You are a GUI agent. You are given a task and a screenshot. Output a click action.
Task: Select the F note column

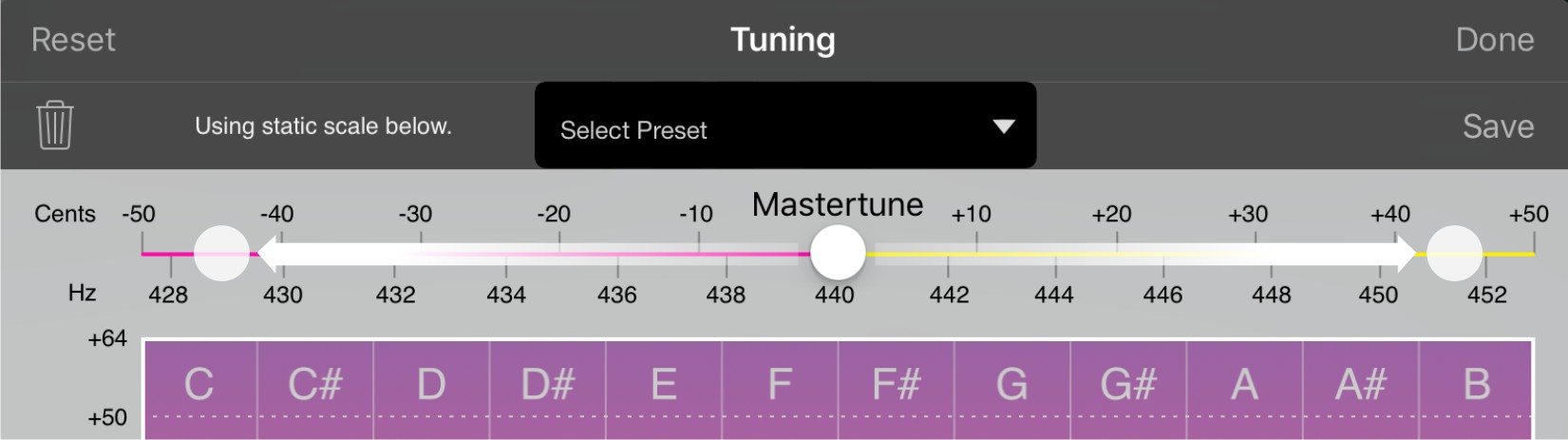point(780,390)
